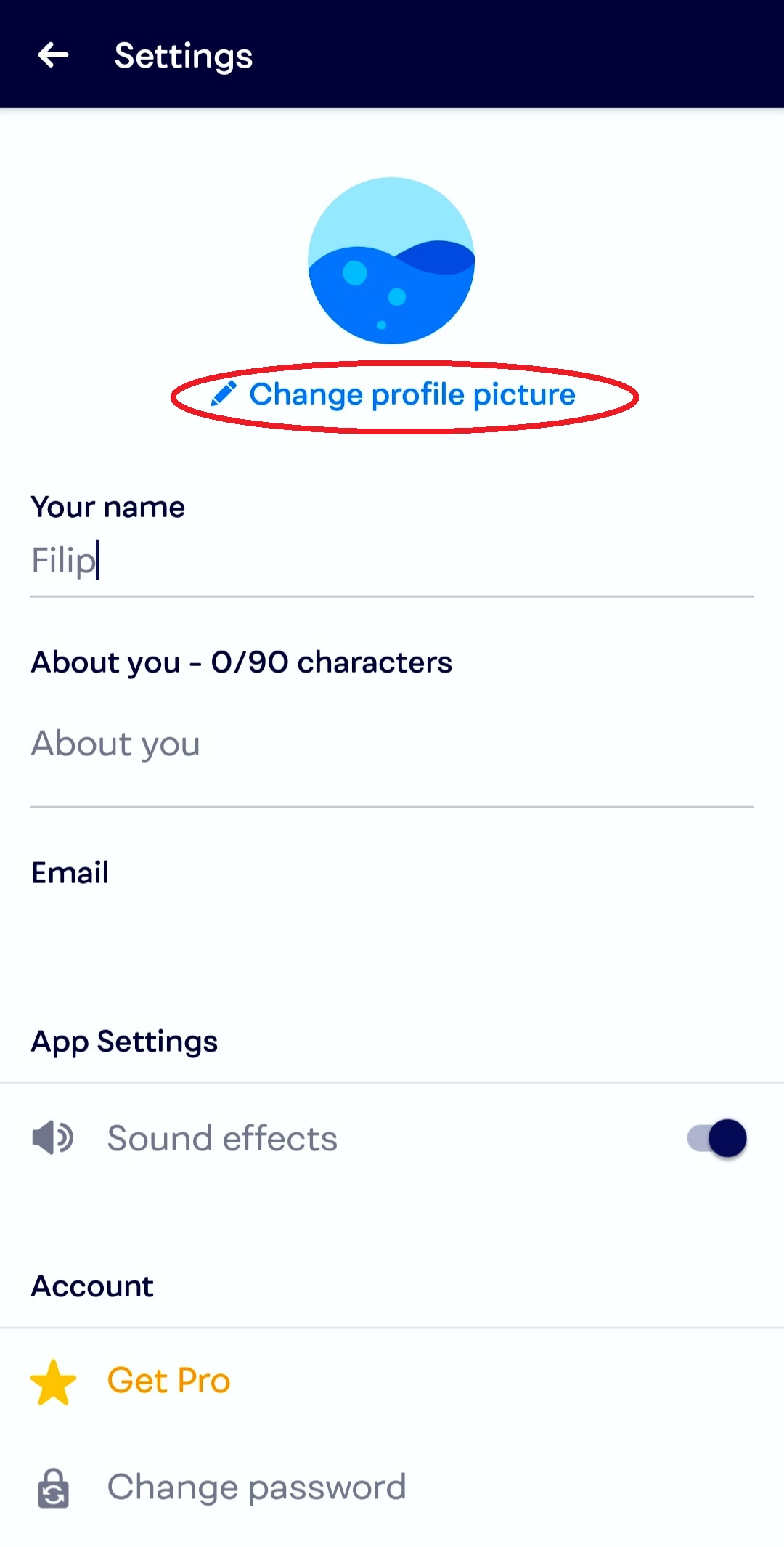Open the Change password option
Viewport: 784px width, 1547px height.
click(x=256, y=1487)
